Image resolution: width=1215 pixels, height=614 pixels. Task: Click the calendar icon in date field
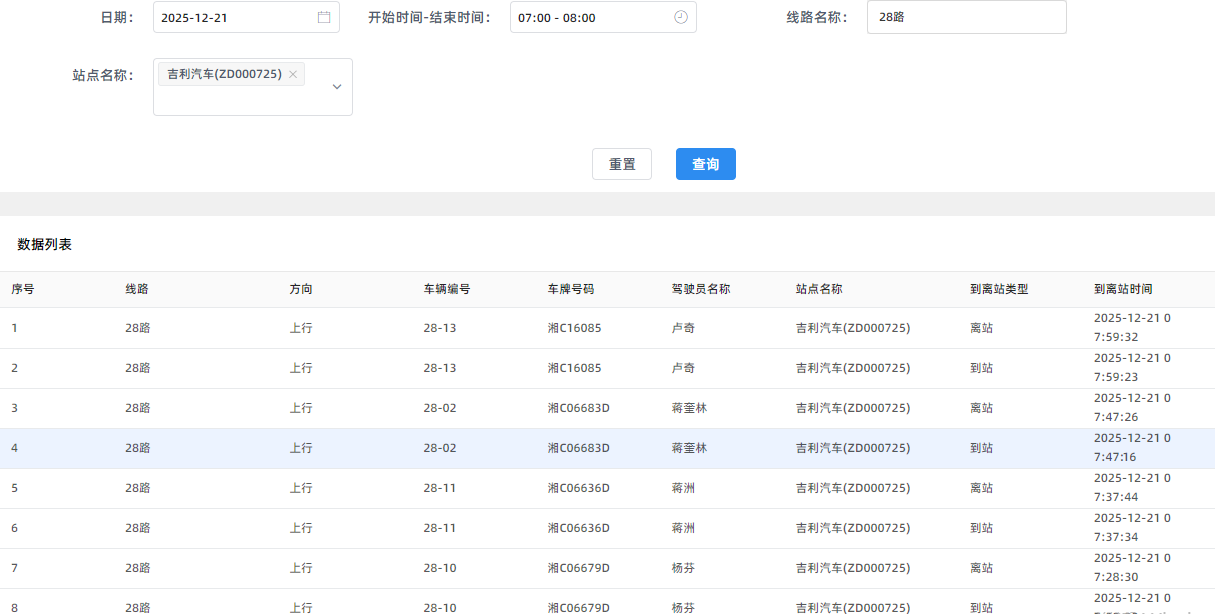click(x=324, y=18)
